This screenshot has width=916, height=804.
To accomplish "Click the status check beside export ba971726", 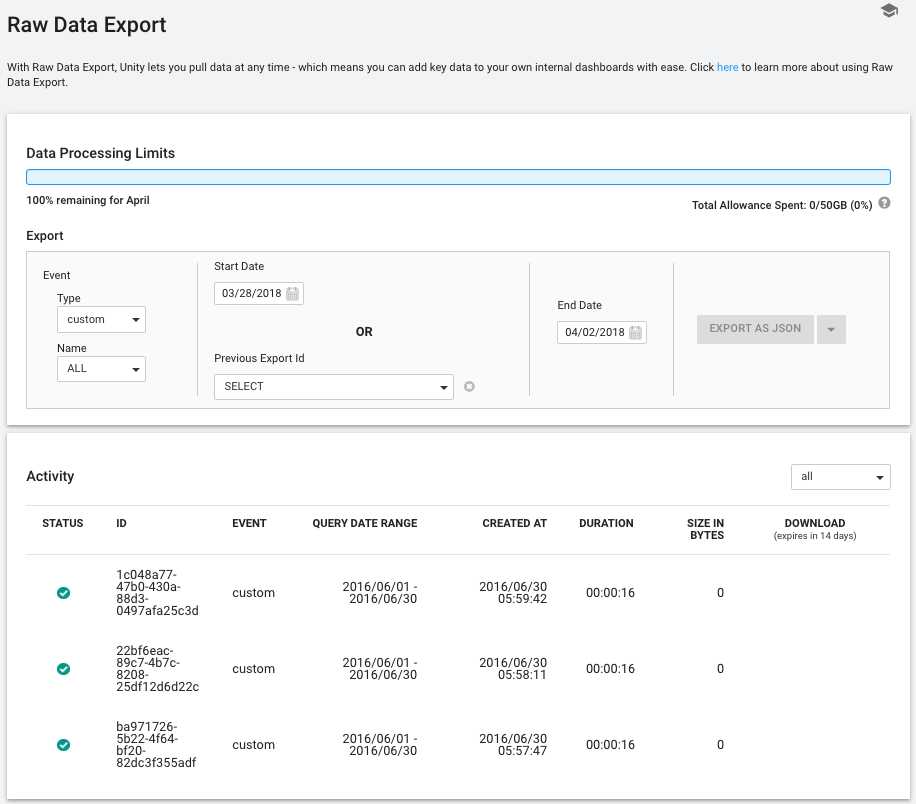I will click(x=64, y=745).
